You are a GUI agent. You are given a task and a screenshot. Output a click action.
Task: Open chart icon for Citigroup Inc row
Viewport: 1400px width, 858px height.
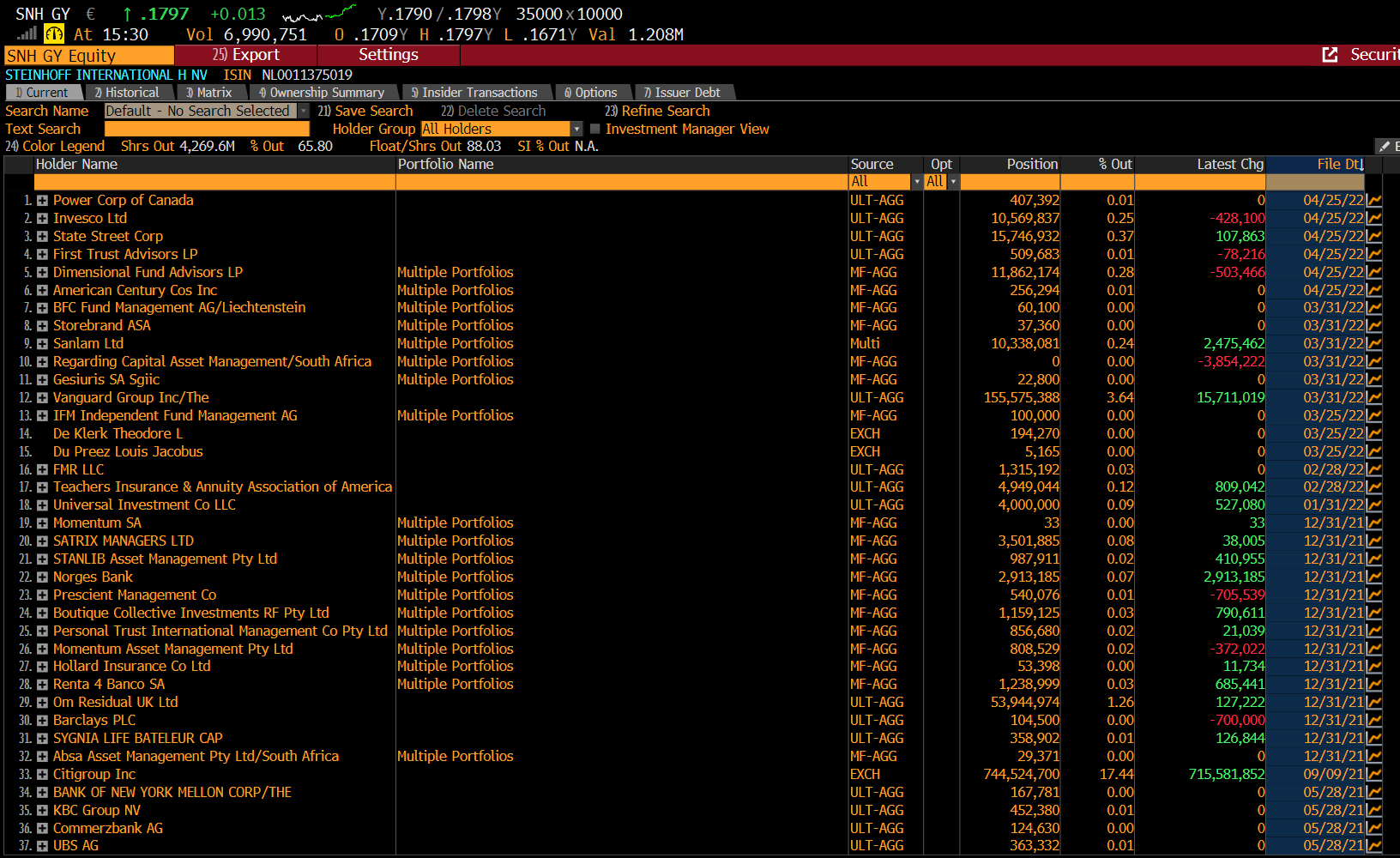pos(1374,774)
